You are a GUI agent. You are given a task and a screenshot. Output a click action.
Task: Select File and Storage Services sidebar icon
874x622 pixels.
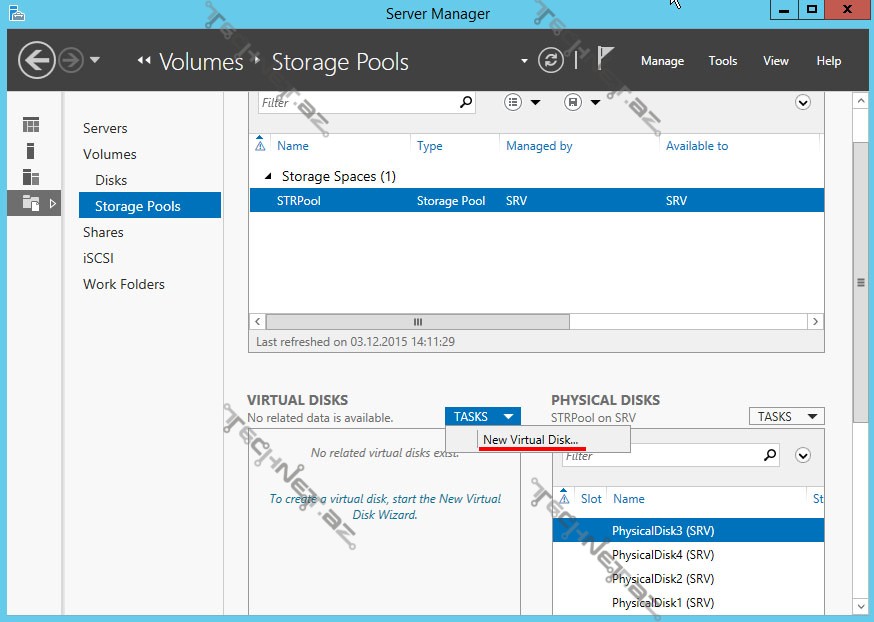point(31,203)
